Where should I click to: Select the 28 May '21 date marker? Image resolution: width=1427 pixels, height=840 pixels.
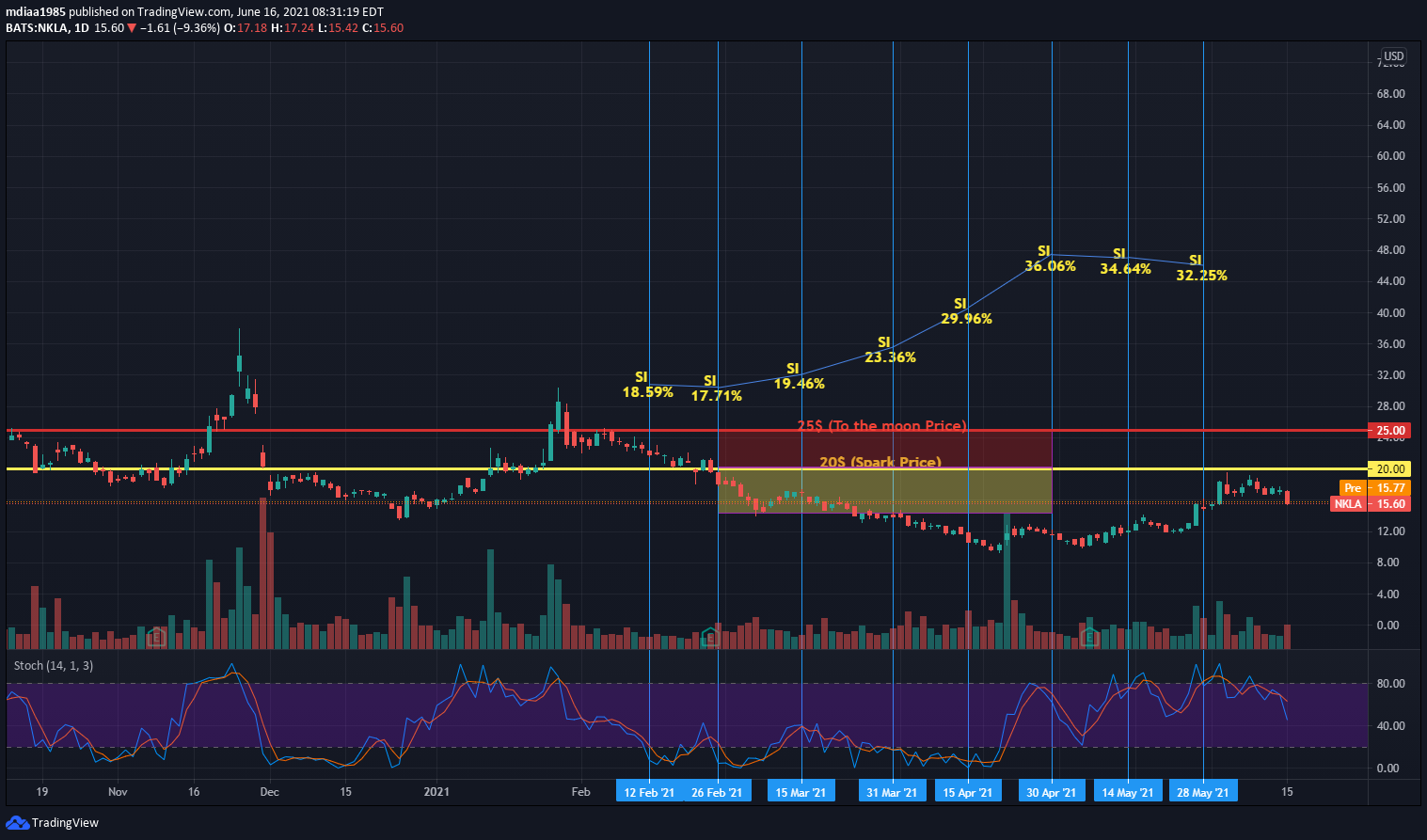(1203, 792)
